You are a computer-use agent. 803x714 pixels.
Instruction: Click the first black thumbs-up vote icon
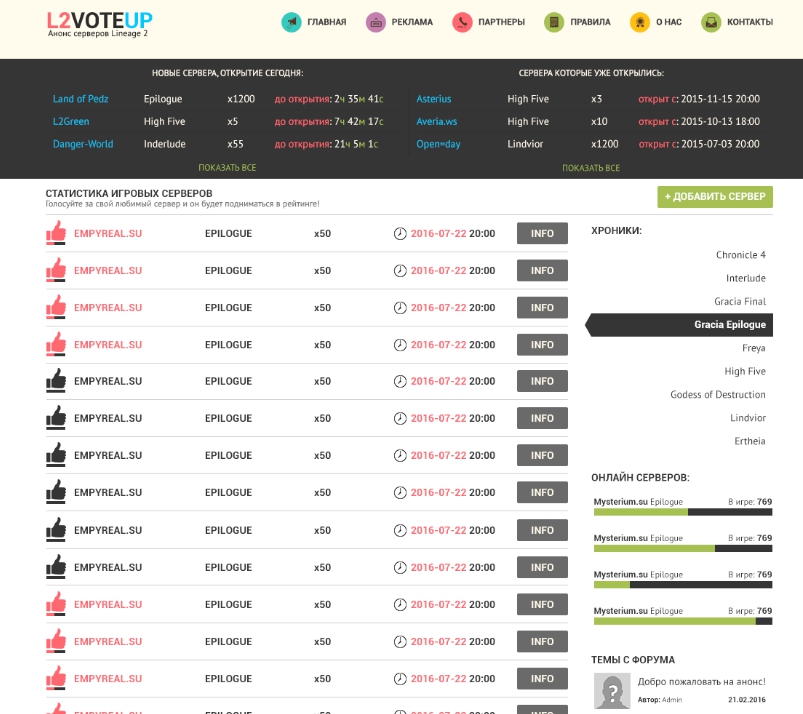(x=56, y=381)
